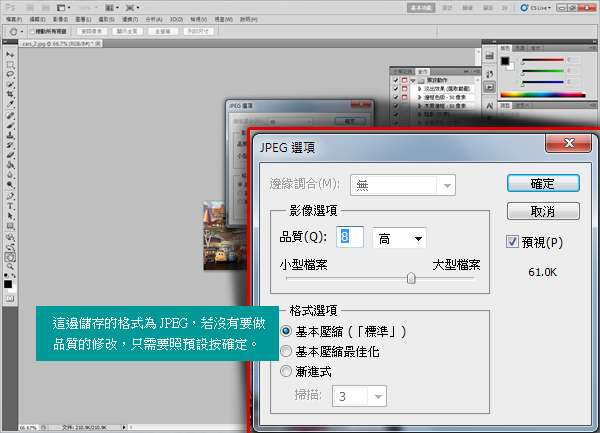Image resolution: width=600 pixels, height=433 pixels.
Task: Select the Move tool in the toolbox
Action: (10, 55)
